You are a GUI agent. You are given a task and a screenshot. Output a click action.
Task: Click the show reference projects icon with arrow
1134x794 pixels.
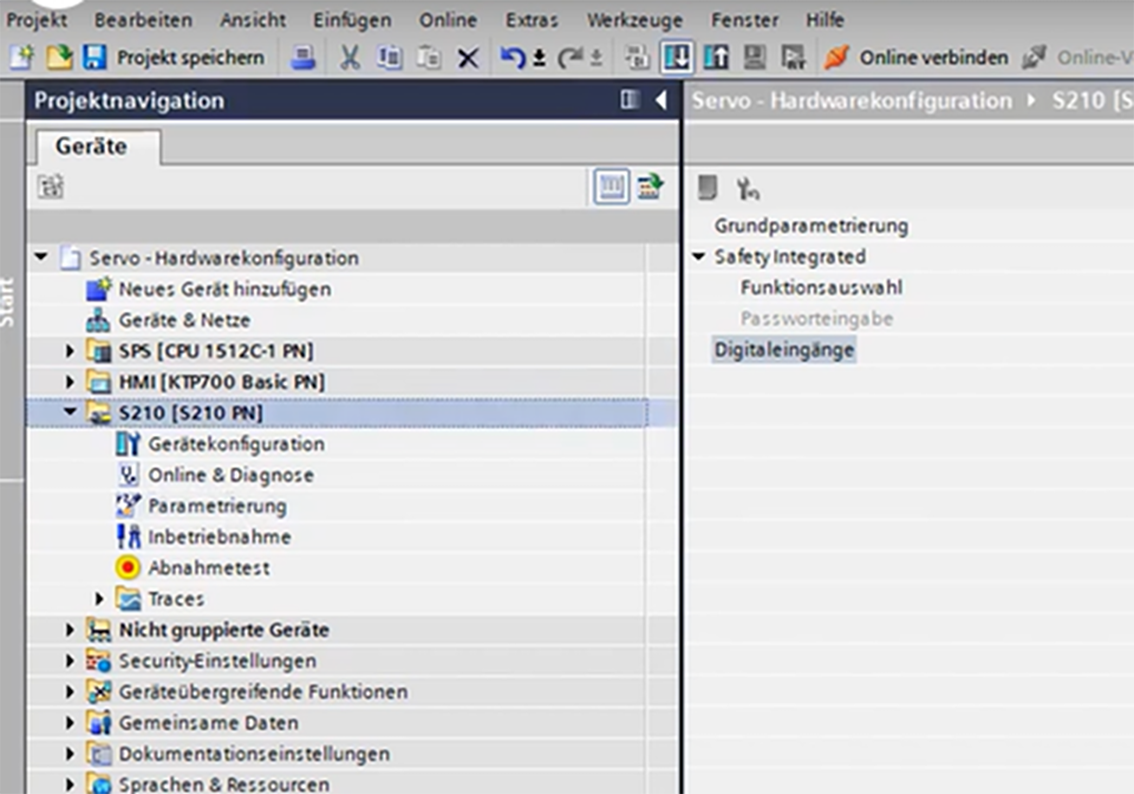650,187
